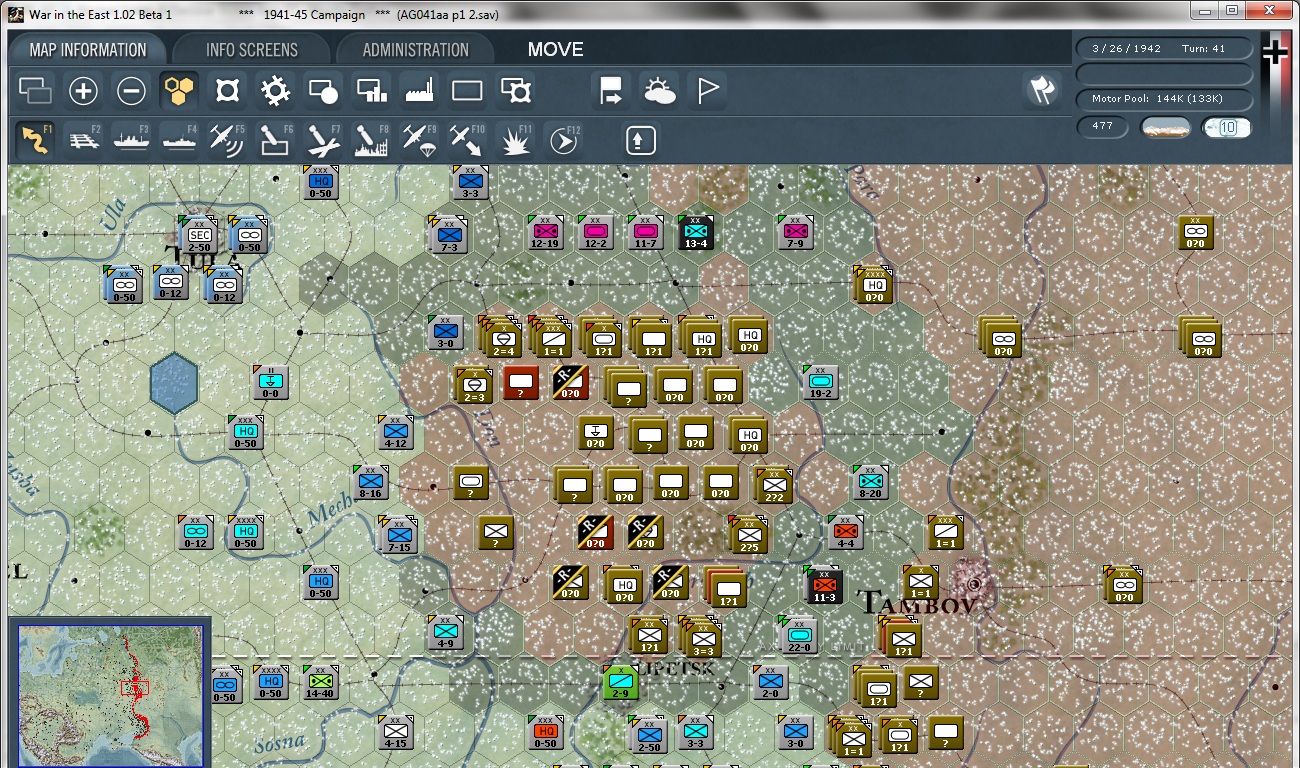Image resolution: width=1300 pixels, height=768 pixels.
Task: Click the overlapping rectangles toolbar icon
Action: (x=35, y=91)
